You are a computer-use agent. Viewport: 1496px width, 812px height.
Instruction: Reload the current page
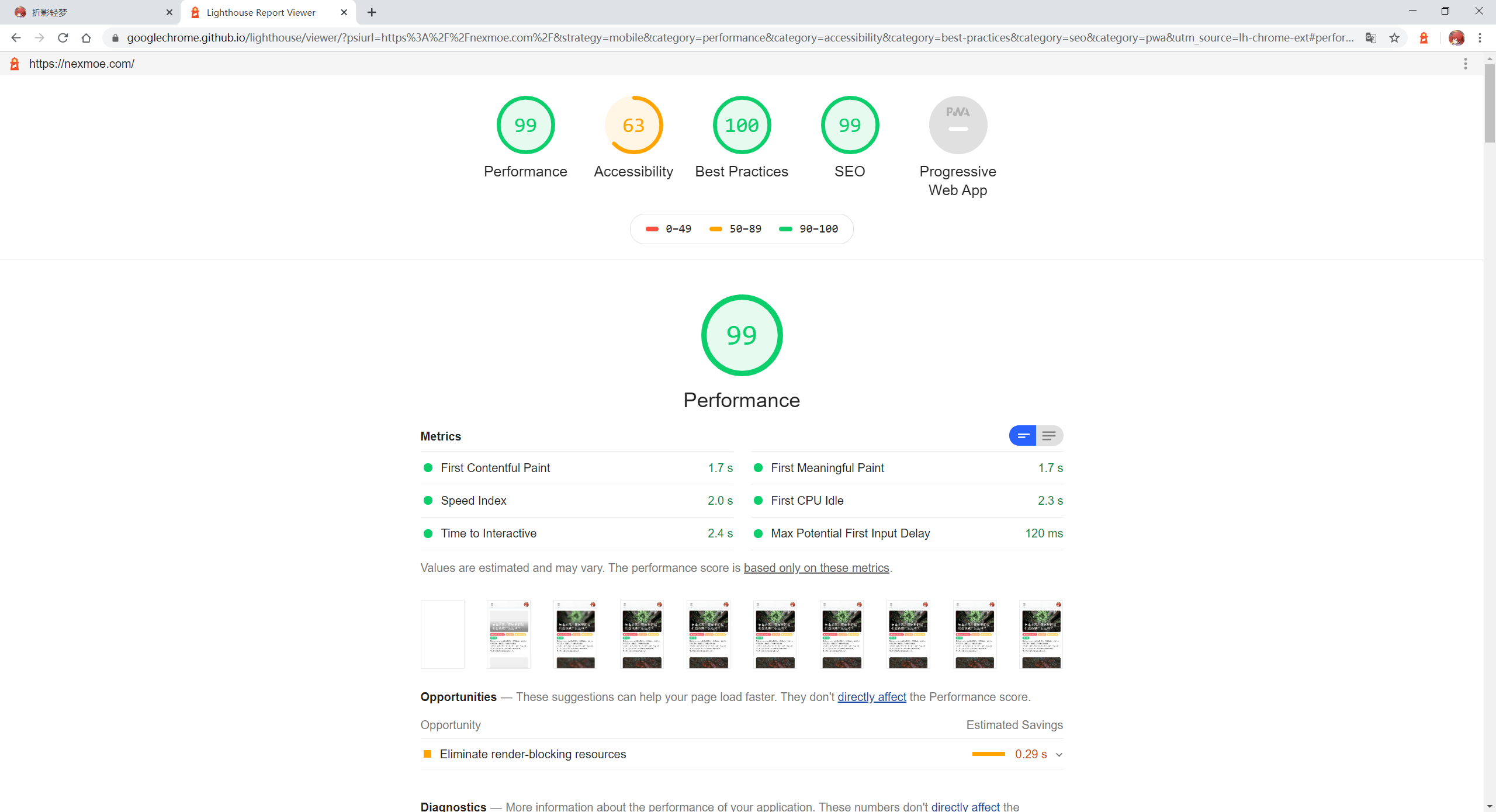[x=63, y=38]
